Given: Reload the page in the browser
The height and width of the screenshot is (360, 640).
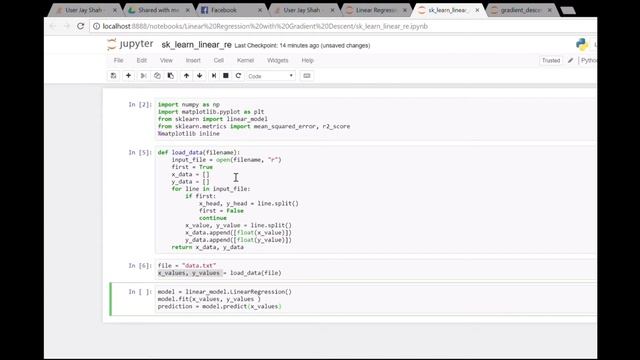Looking at the screenshot, I should (80, 26).
